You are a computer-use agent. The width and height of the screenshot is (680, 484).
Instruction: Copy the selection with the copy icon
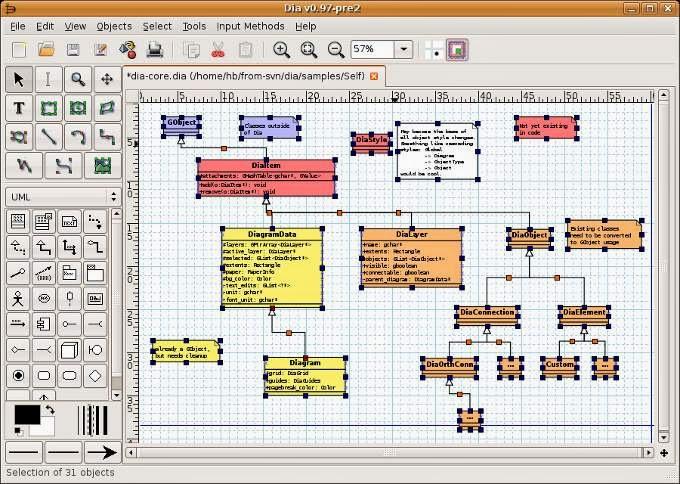[x=191, y=49]
